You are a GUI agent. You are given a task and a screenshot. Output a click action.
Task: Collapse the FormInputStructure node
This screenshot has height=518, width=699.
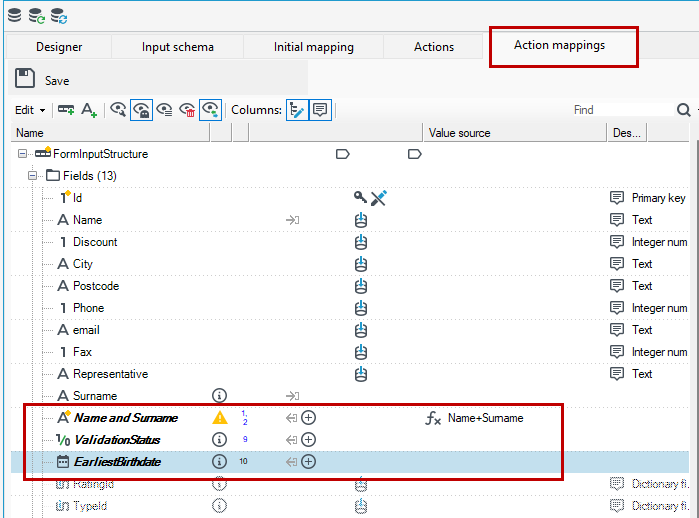(x=22, y=154)
